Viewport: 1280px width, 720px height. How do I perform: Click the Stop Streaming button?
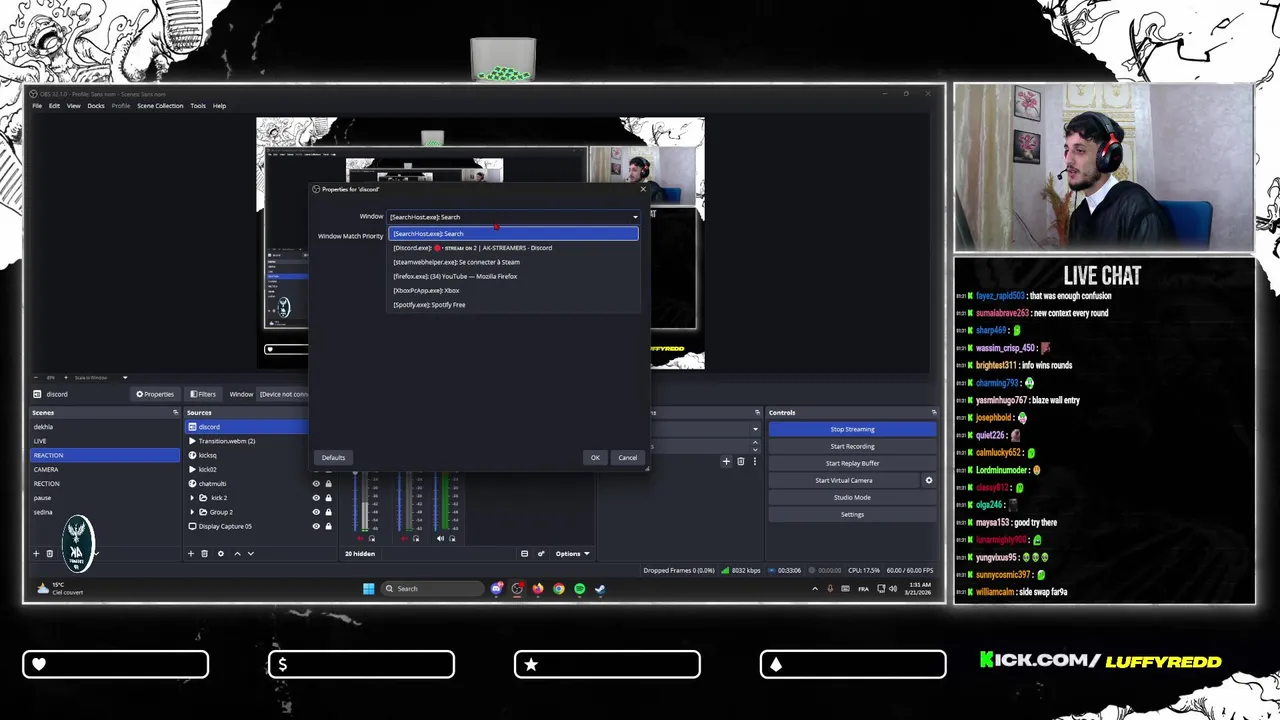point(852,429)
